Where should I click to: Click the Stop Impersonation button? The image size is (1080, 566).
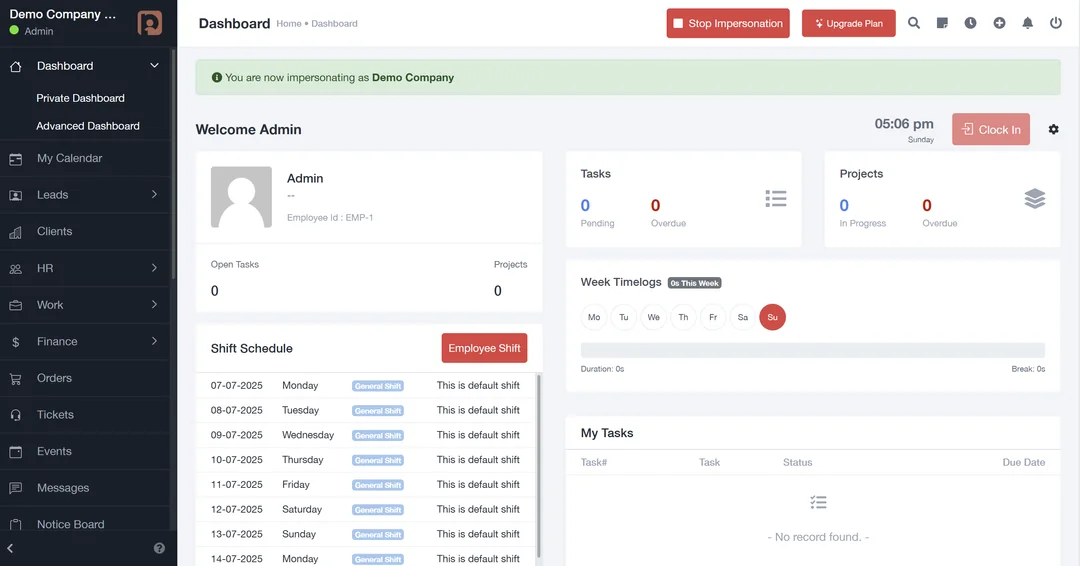click(728, 23)
